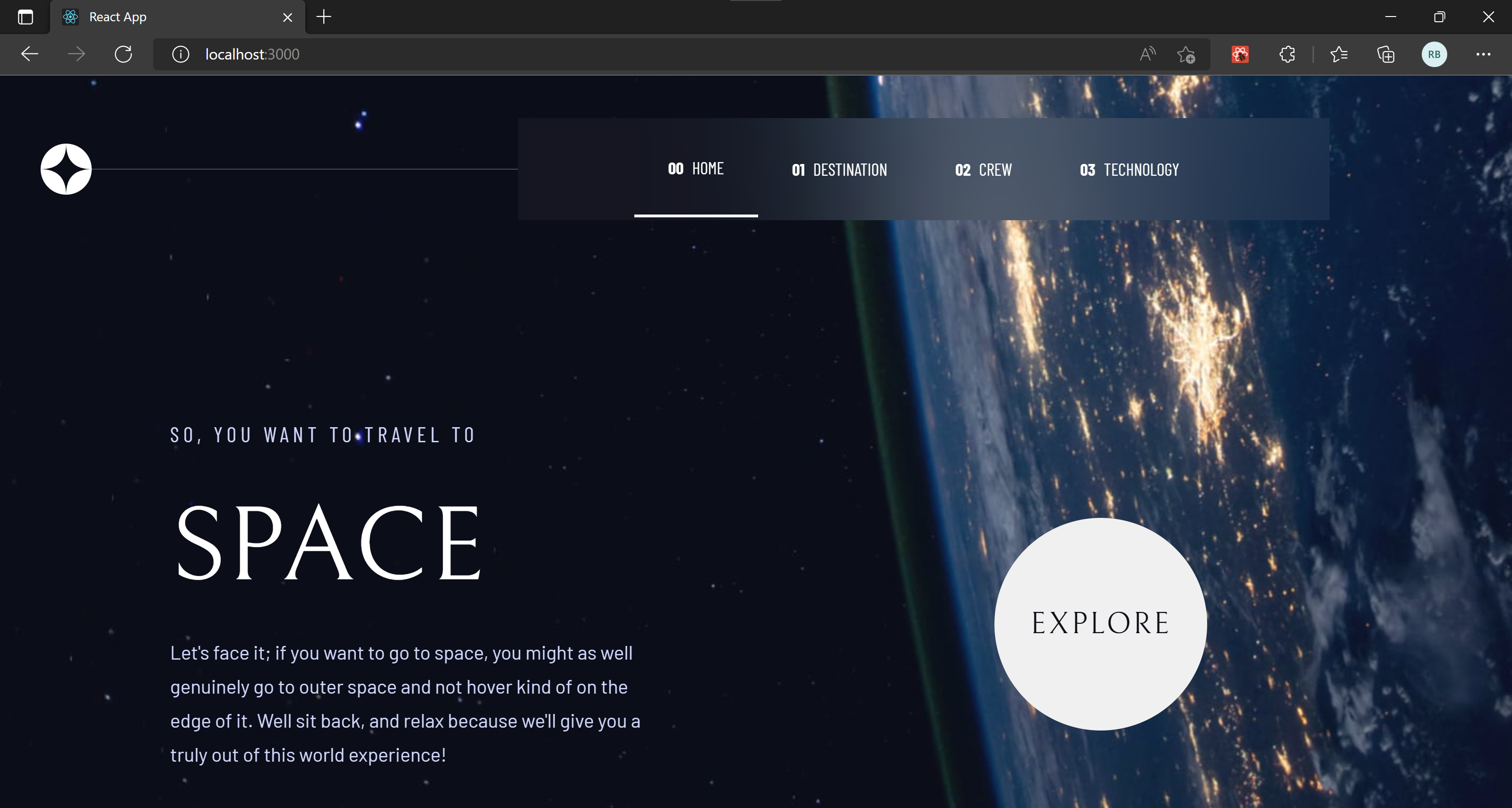Toggle the vertical tabs pane button

25,17
